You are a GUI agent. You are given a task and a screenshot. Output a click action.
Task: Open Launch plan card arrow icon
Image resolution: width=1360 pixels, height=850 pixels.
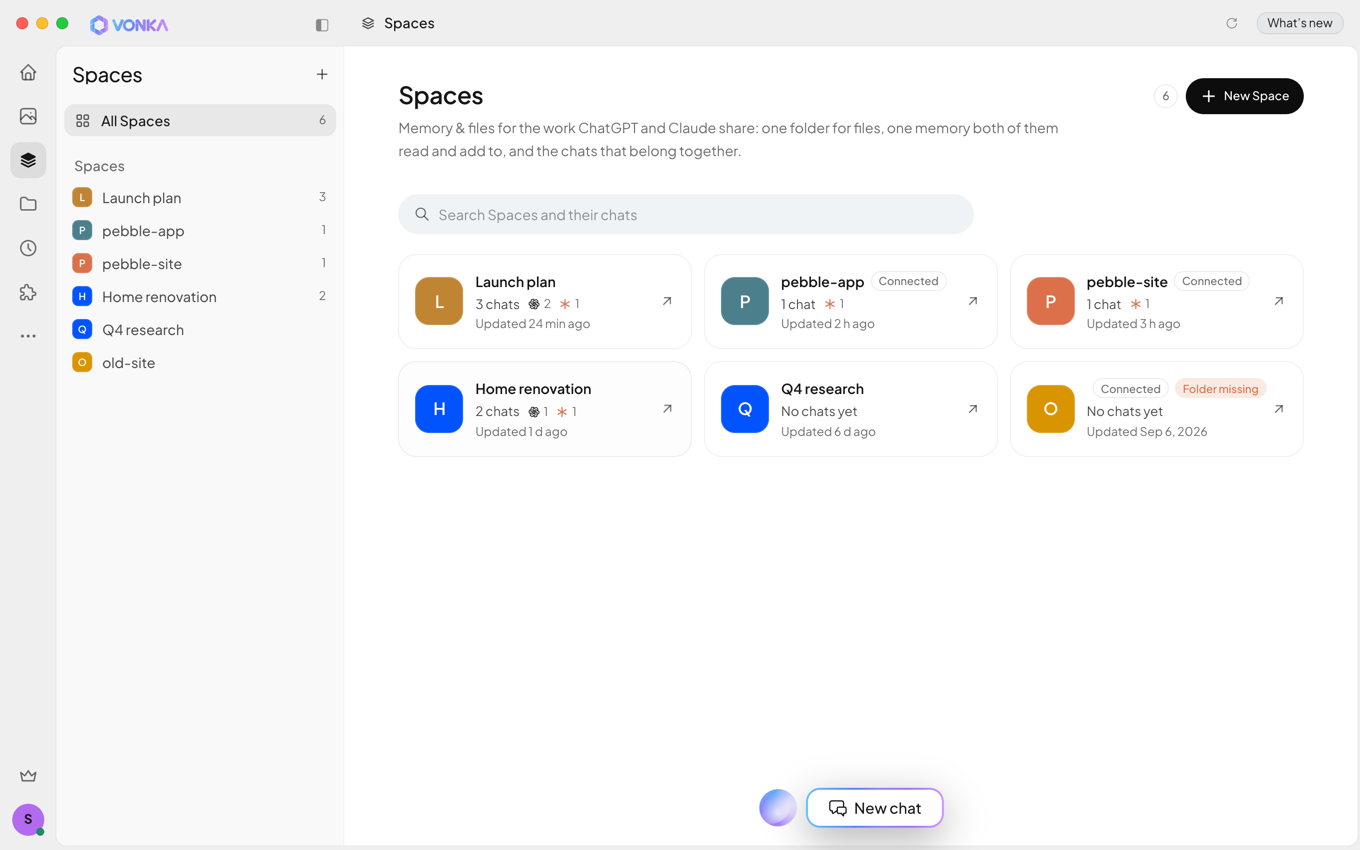667,301
